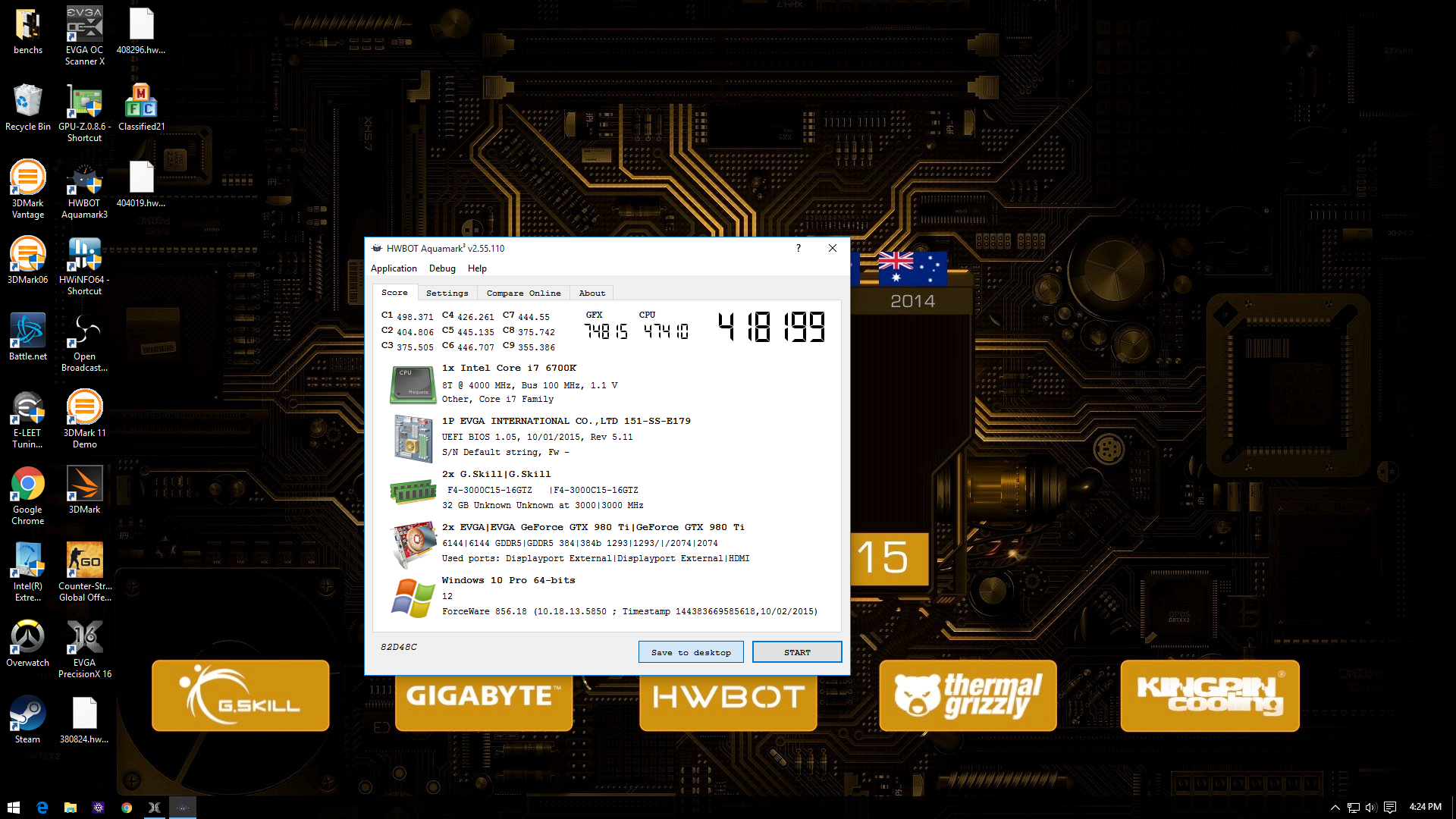Switch to the Compare Online tab
Screen dimensions: 1456x819
pos(523,293)
